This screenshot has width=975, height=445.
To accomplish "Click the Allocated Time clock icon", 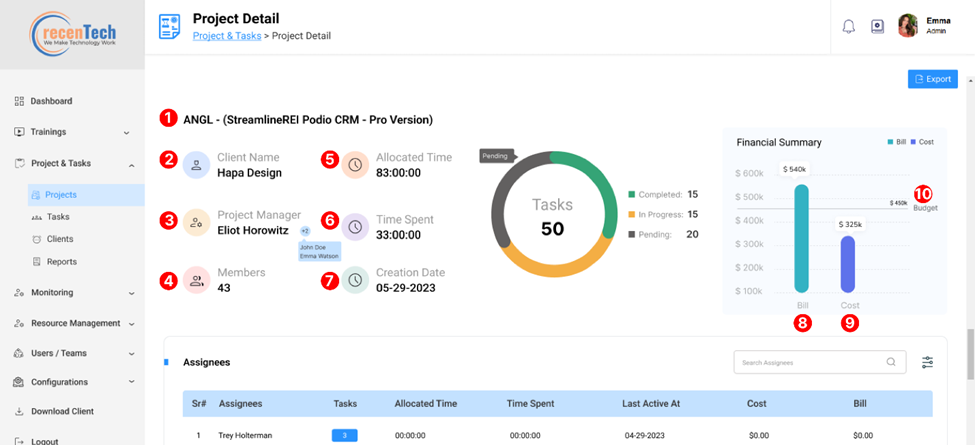I will [355, 165].
